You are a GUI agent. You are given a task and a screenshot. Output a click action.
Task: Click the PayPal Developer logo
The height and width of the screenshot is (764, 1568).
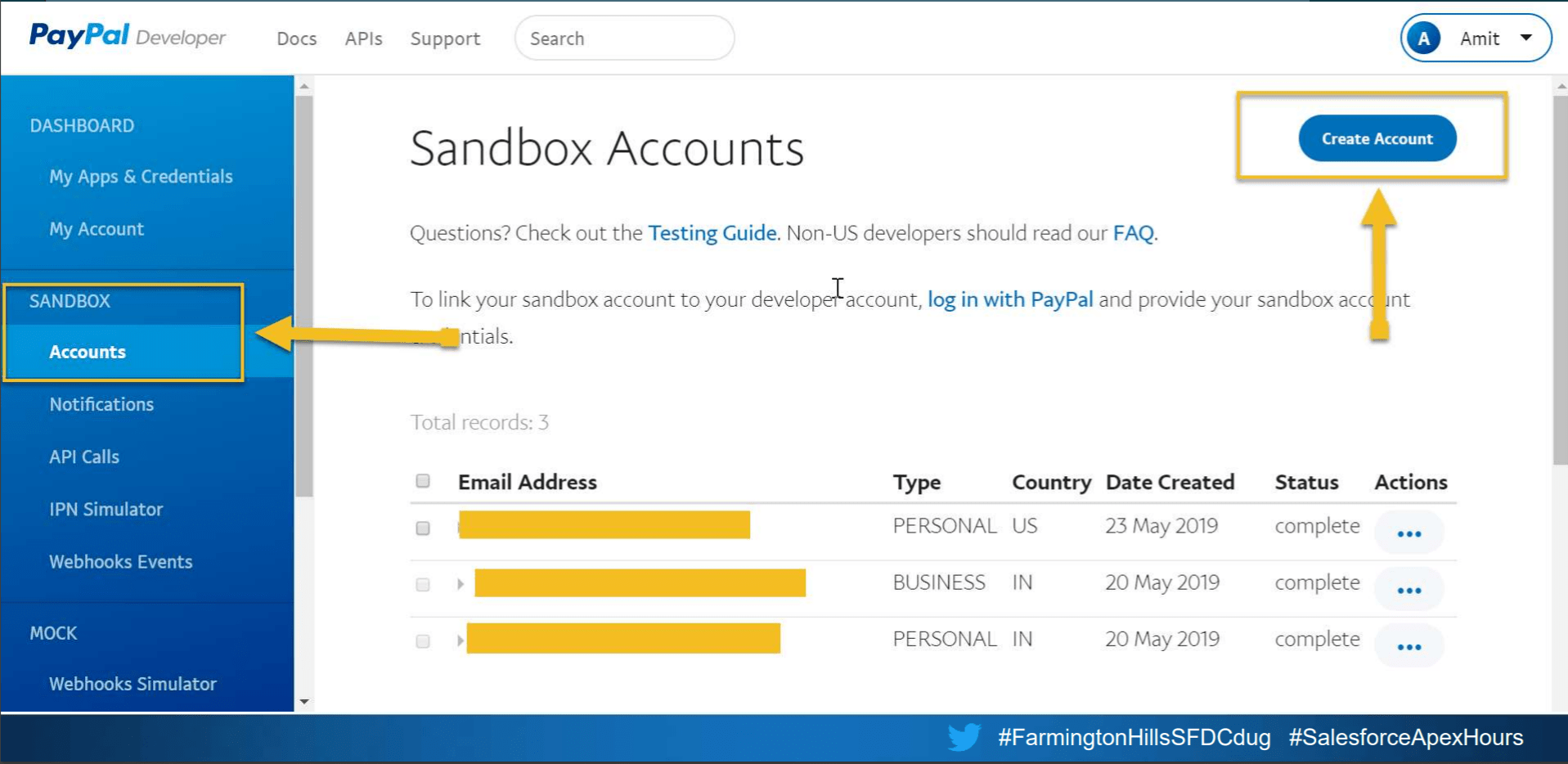pos(128,36)
